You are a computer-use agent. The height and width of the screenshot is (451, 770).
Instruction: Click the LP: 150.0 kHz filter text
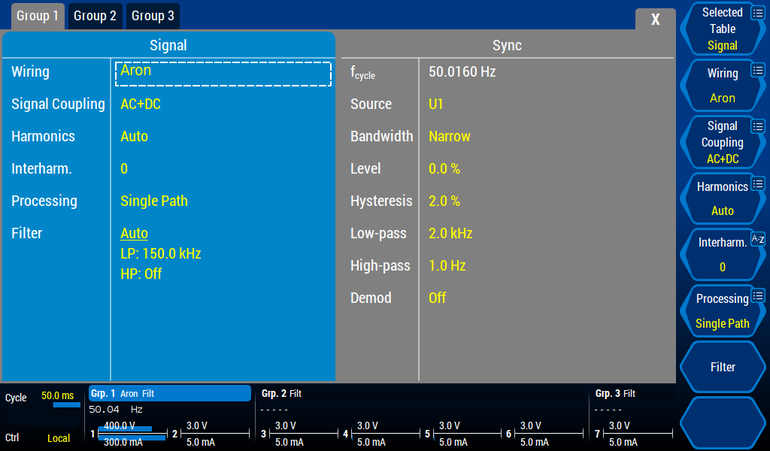click(x=161, y=254)
